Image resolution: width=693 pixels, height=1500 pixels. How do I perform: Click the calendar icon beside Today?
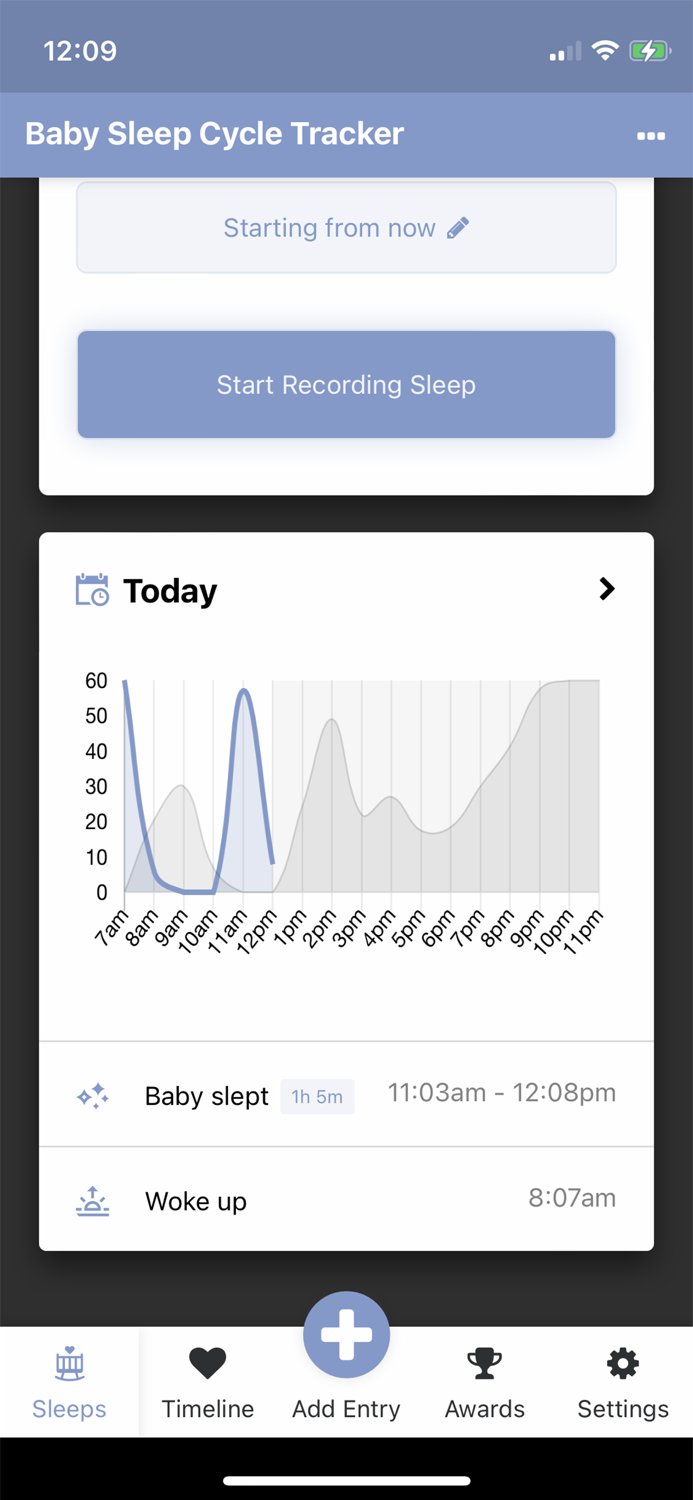click(x=92, y=590)
